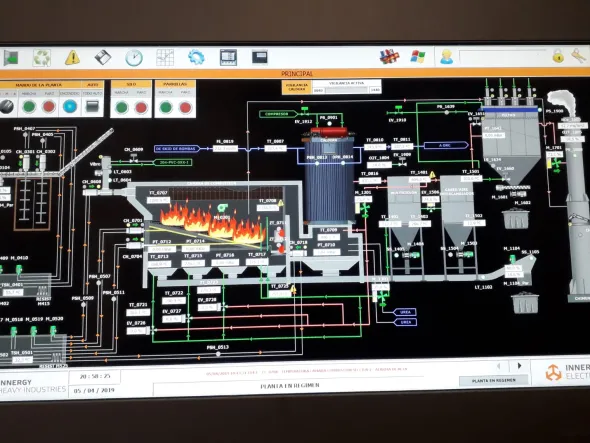590x443 pixels.
Task: Click the valve icon EV_1910
Action: [x=398, y=110]
